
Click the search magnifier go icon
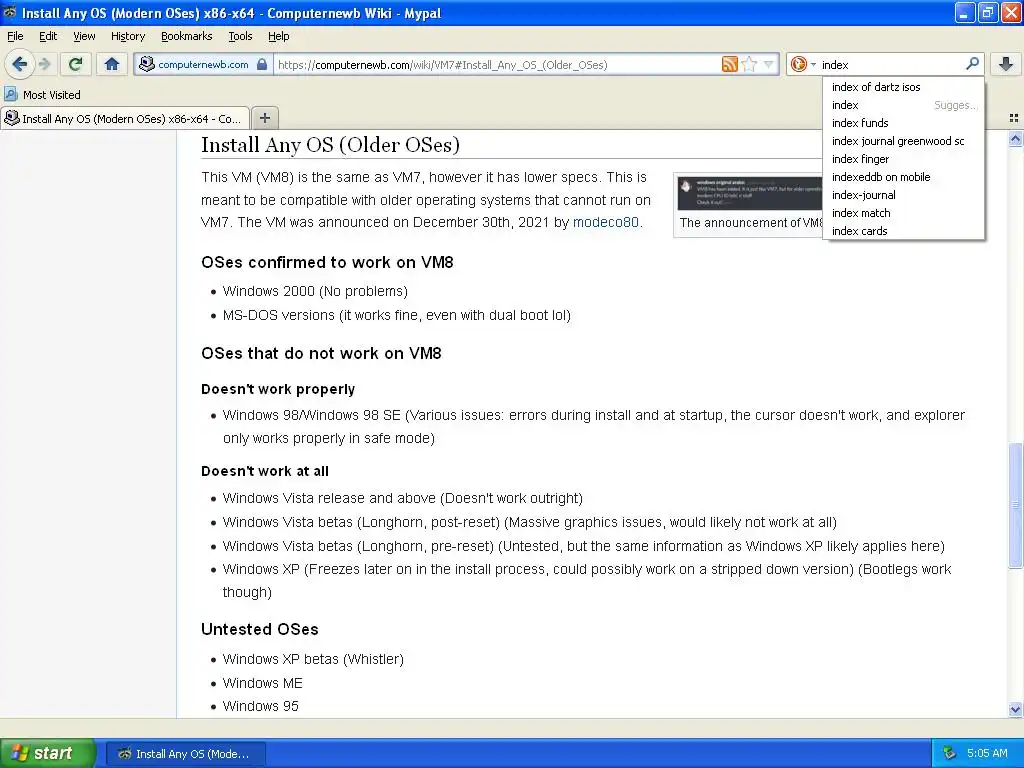tap(972, 63)
